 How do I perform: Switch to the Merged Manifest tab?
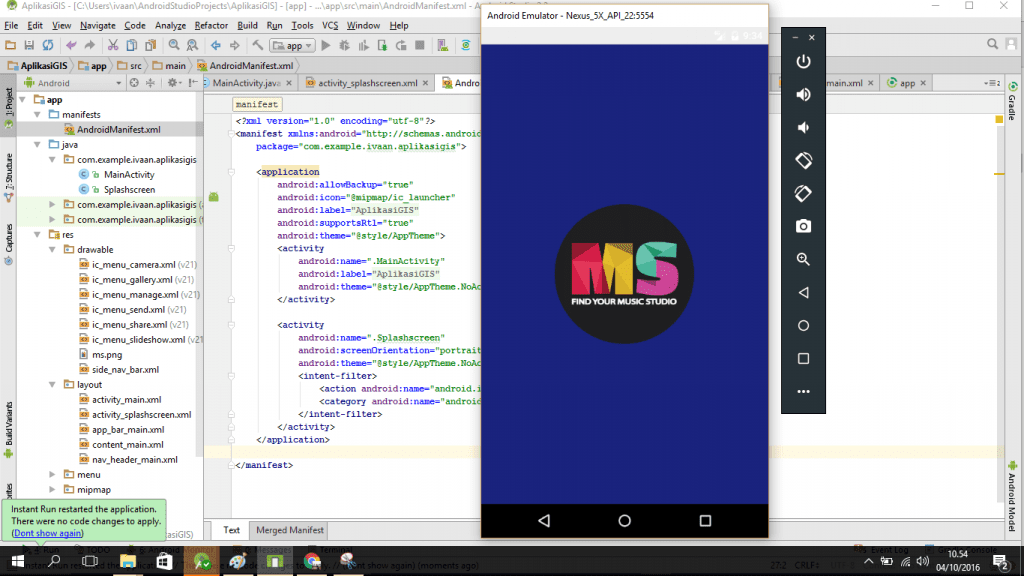(x=289, y=530)
